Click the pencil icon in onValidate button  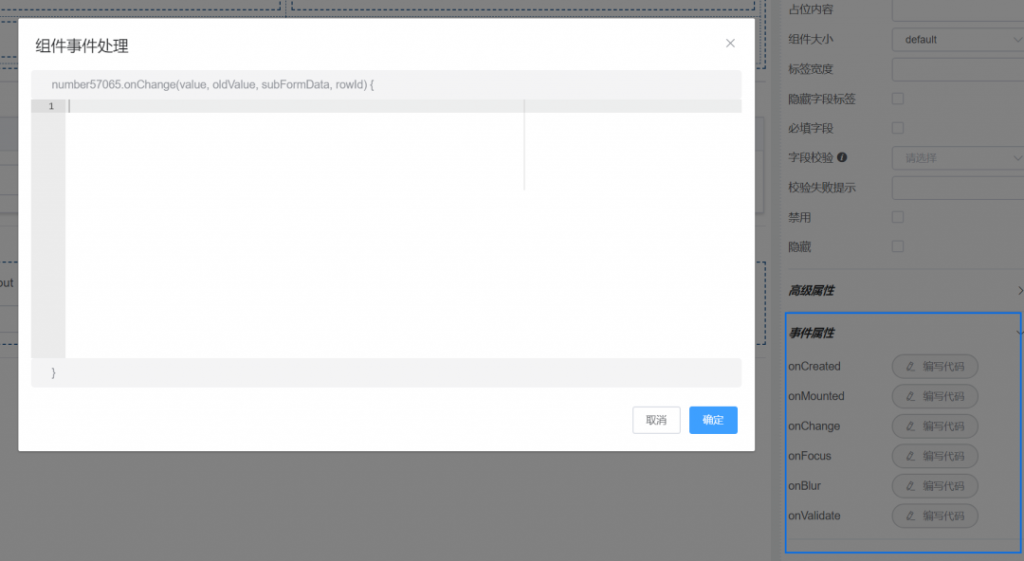[x=910, y=516]
